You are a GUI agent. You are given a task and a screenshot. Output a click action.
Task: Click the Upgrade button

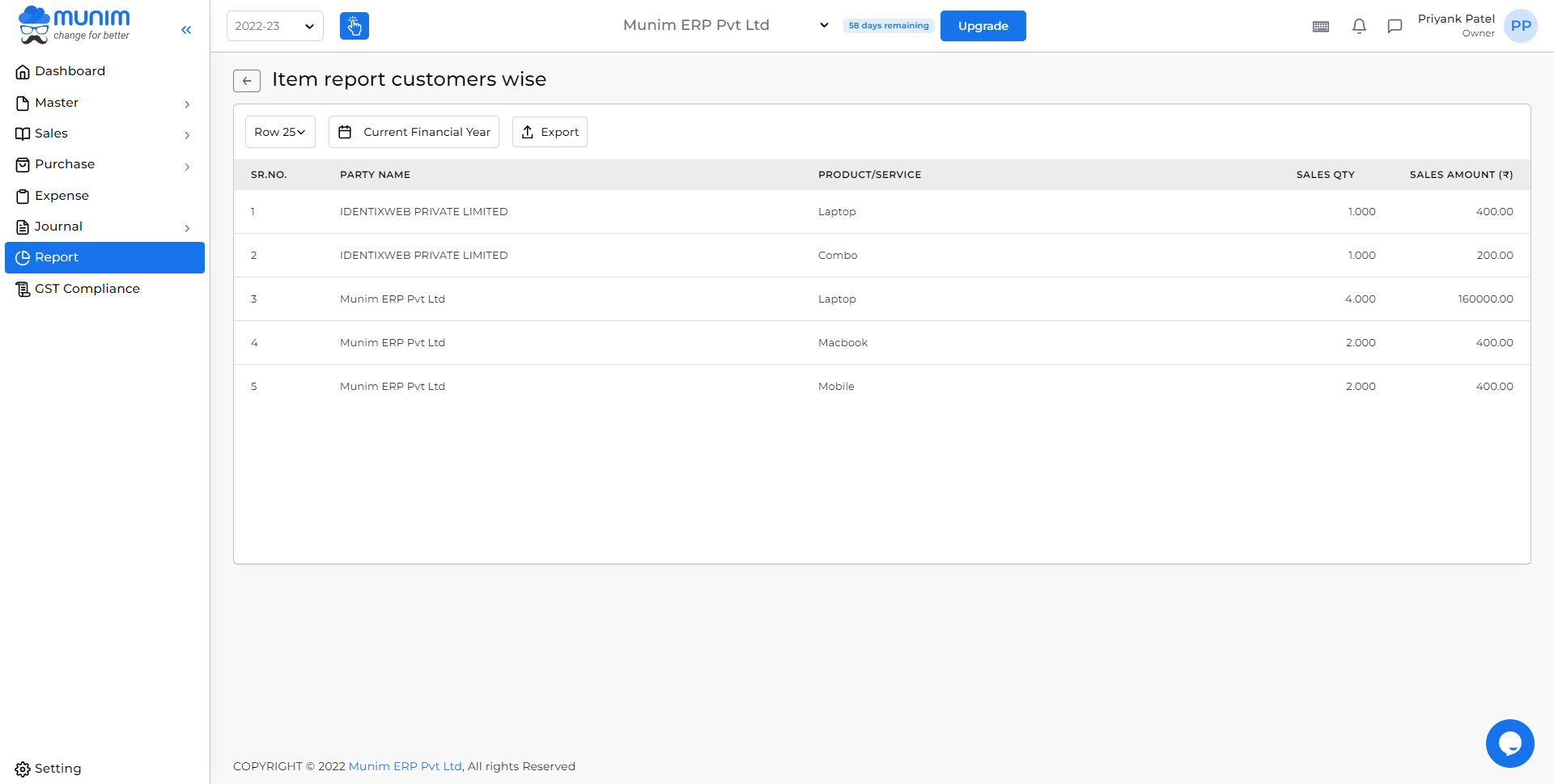click(983, 26)
